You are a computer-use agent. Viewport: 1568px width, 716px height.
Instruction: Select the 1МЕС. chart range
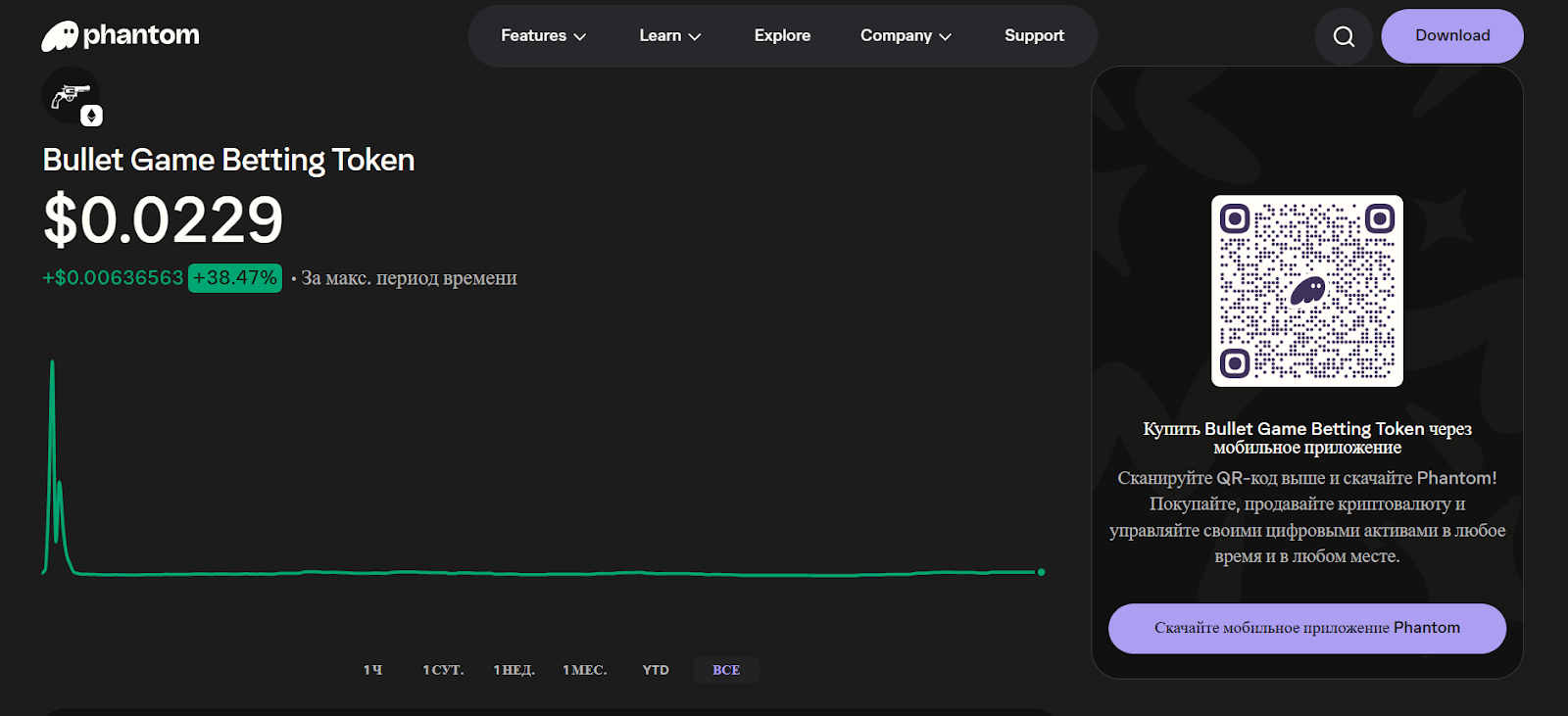(x=585, y=670)
